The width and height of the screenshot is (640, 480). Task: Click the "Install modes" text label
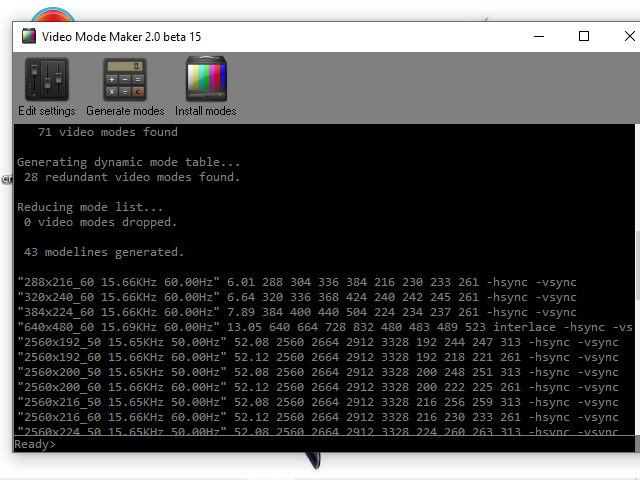206,111
